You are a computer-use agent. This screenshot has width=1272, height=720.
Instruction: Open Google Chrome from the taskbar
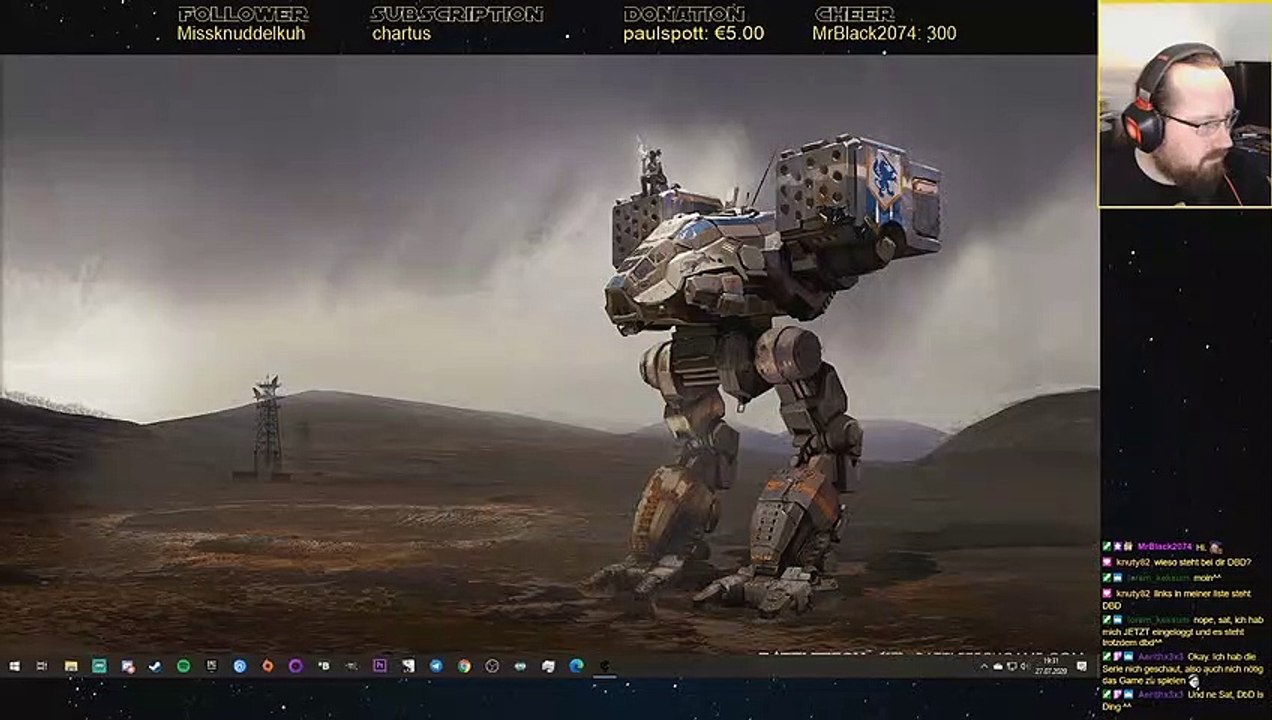coord(464,666)
